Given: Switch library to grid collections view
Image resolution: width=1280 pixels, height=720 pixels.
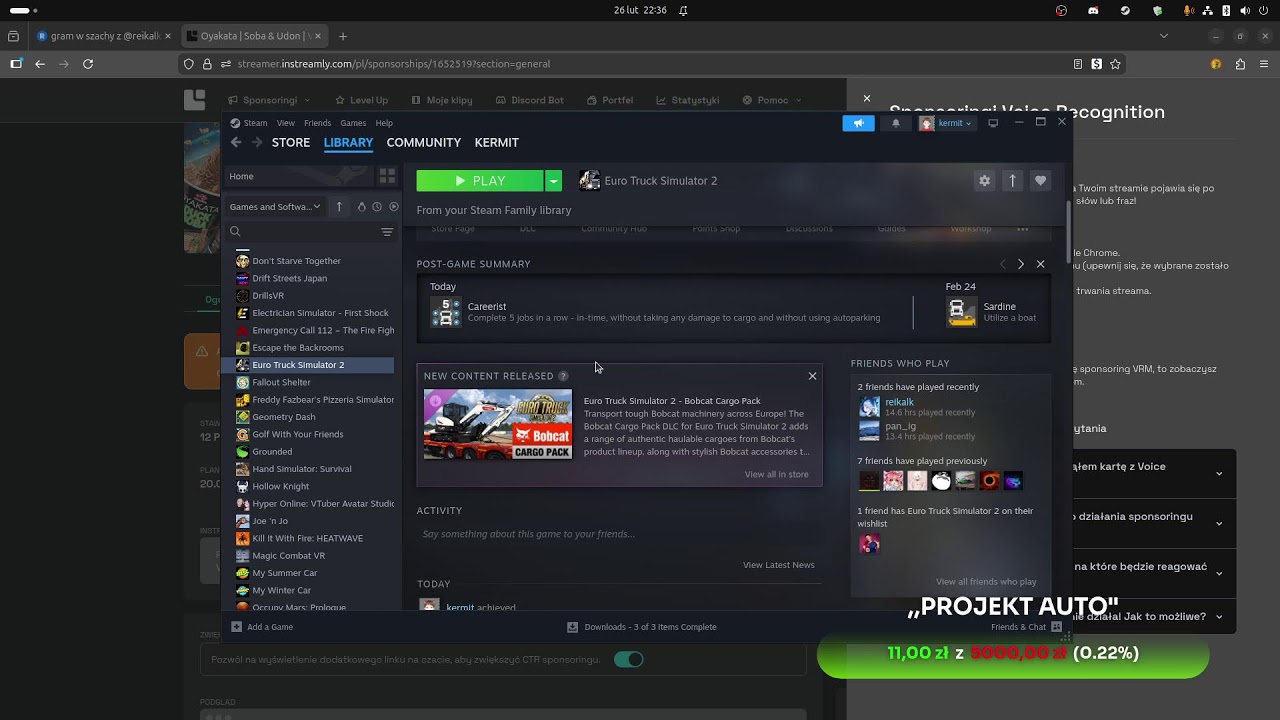Looking at the screenshot, I should (x=387, y=176).
